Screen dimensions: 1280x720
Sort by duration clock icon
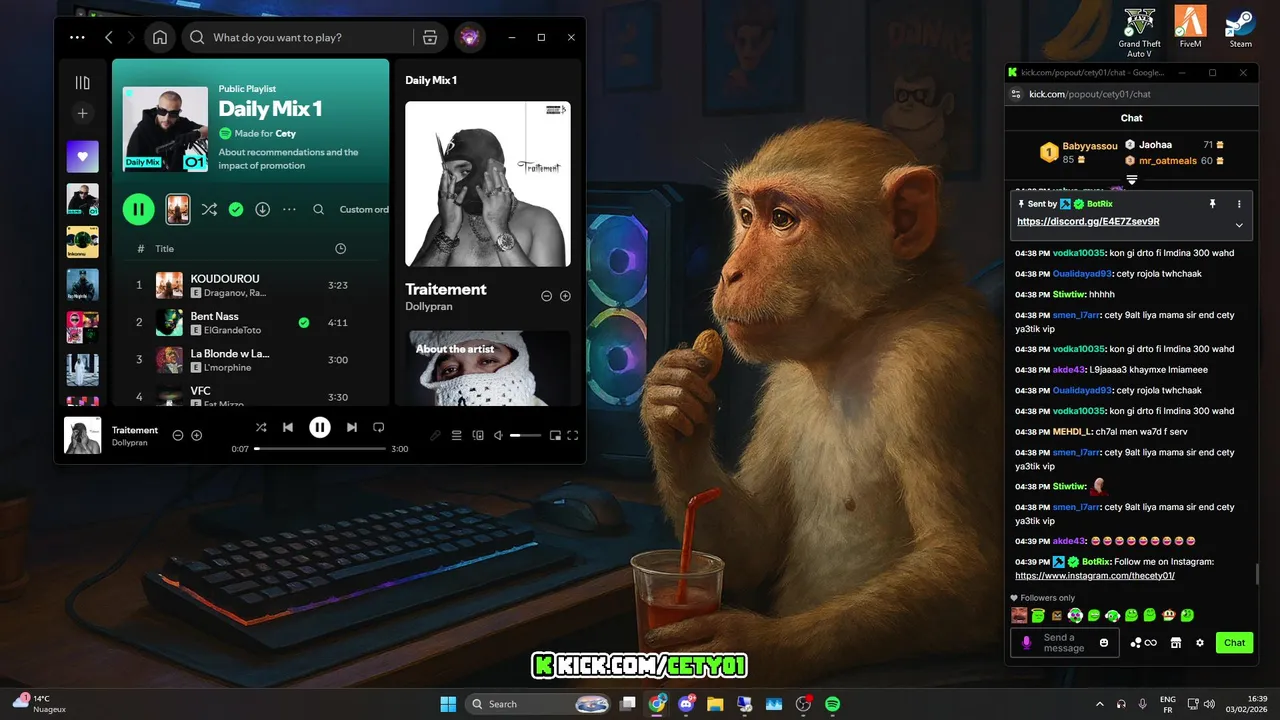tap(340, 248)
